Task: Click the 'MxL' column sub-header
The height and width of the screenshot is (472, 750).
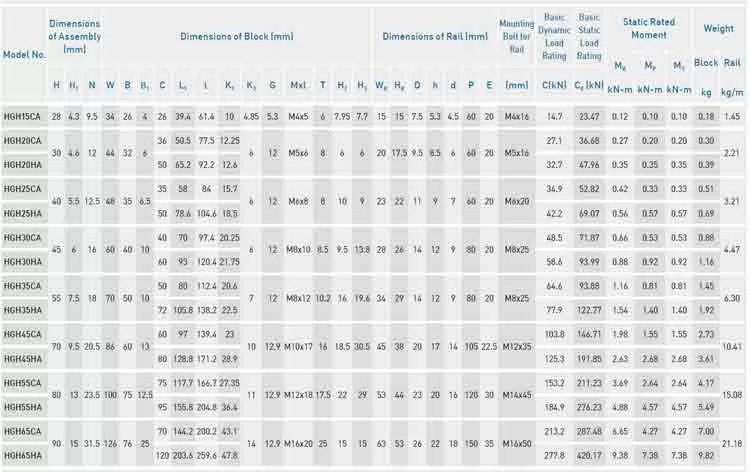Action: click(x=298, y=85)
